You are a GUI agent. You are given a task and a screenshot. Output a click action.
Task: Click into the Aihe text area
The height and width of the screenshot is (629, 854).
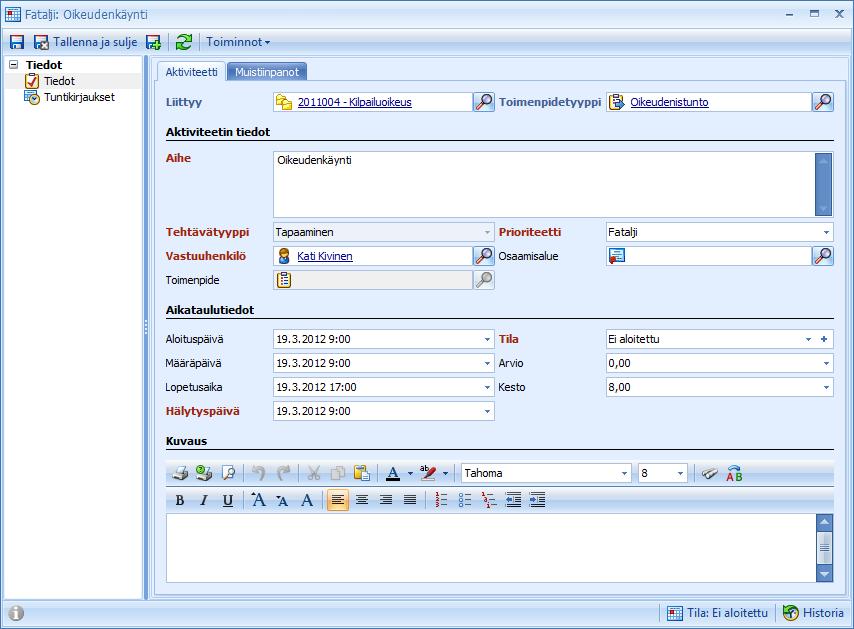[544, 185]
